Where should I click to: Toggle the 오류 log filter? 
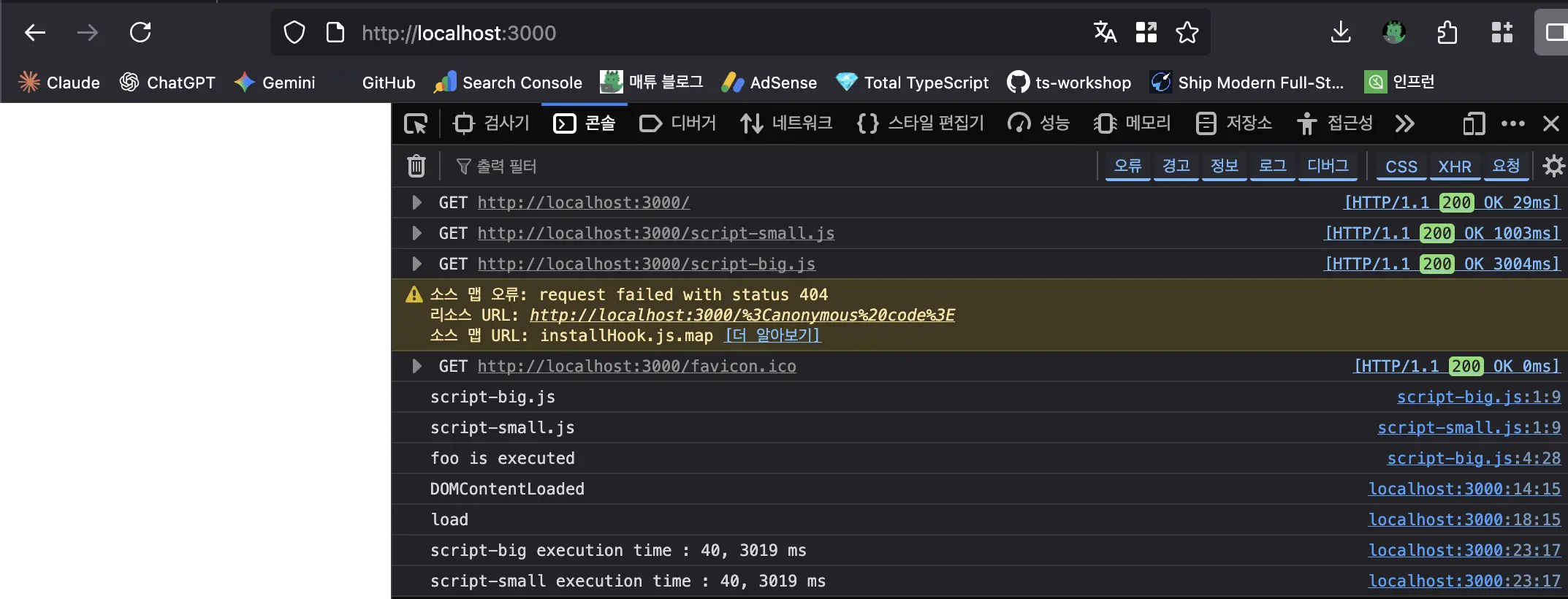(1127, 167)
